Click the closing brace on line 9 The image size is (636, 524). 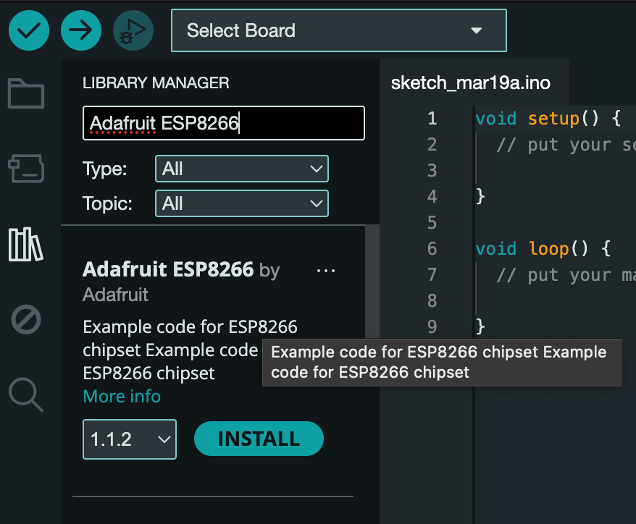tap(481, 326)
